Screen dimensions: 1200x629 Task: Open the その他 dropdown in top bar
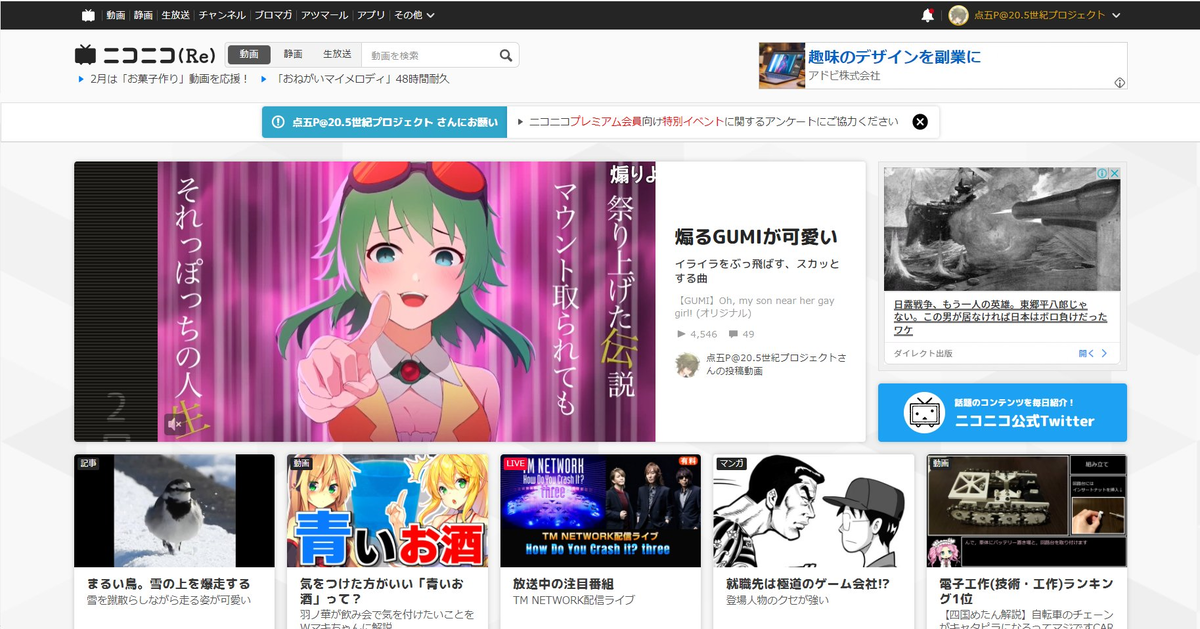coord(414,15)
